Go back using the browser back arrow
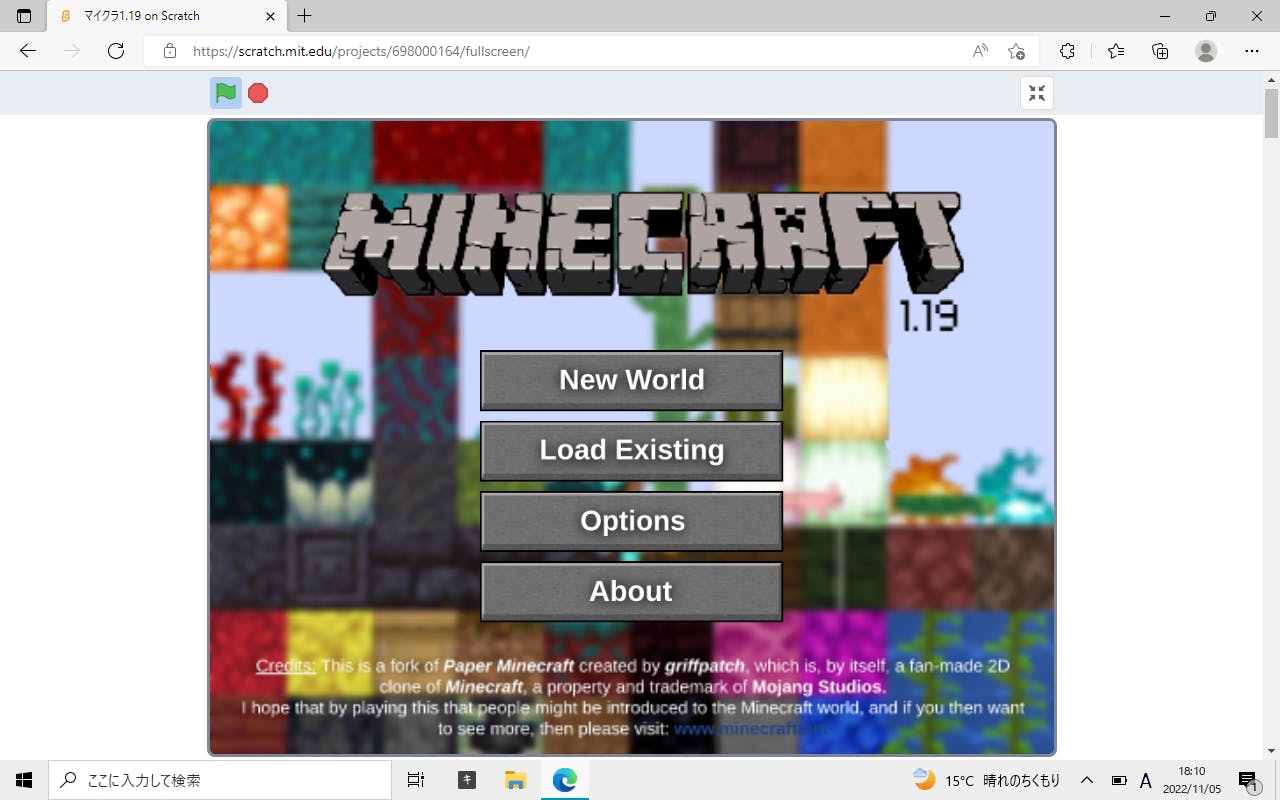This screenshot has width=1280, height=800. [28, 51]
